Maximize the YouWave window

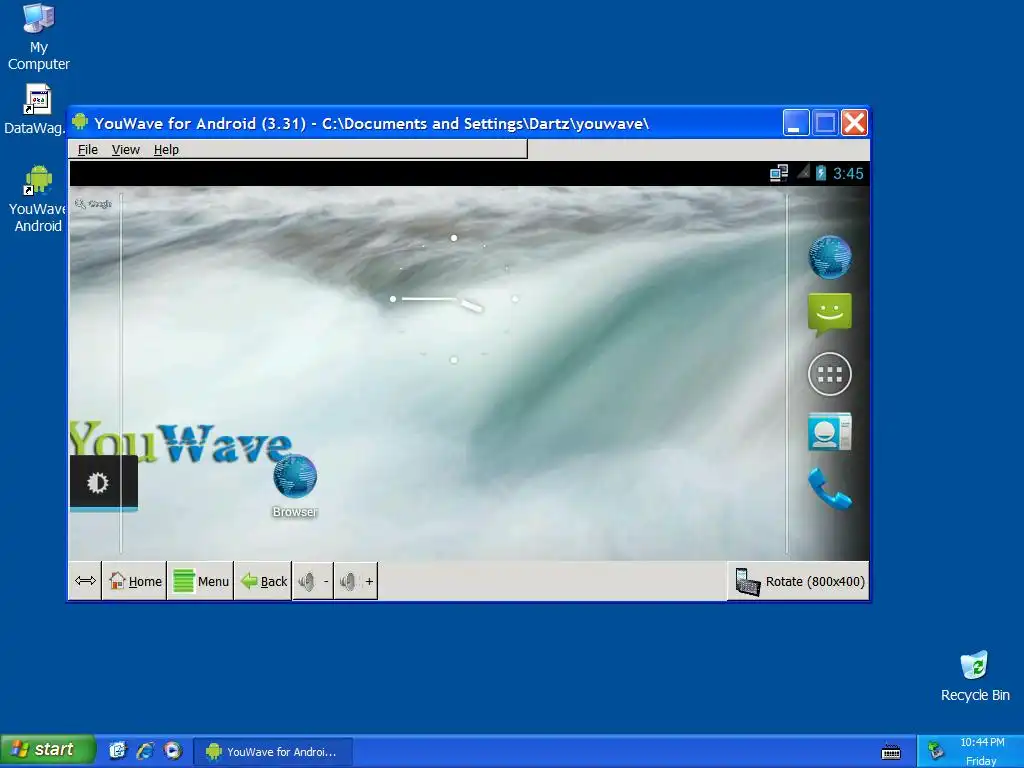click(825, 123)
